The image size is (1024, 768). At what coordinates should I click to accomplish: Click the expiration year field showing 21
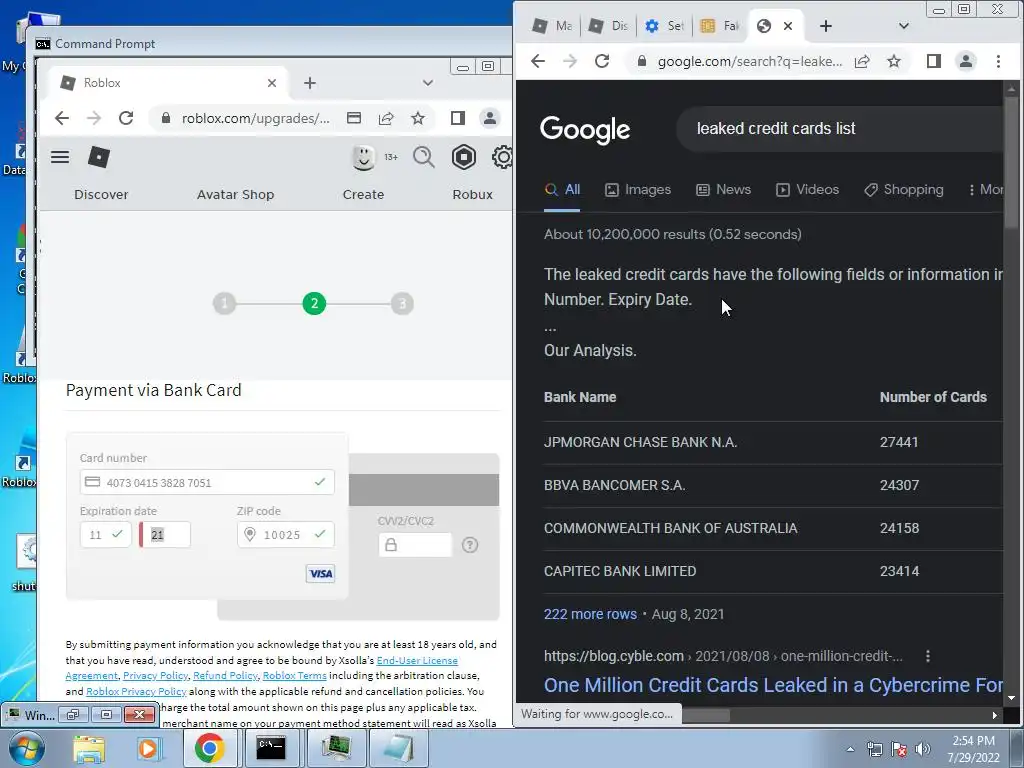(x=165, y=535)
